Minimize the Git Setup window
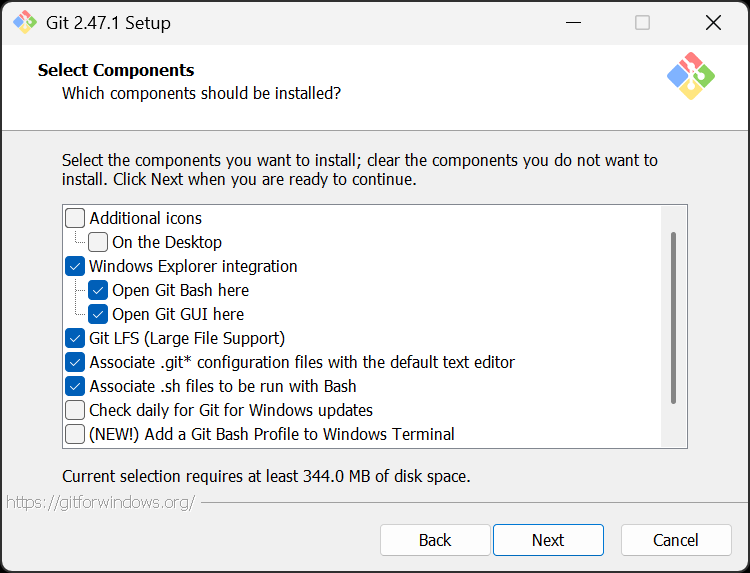Image resolution: width=750 pixels, height=573 pixels. click(x=573, y=22)
